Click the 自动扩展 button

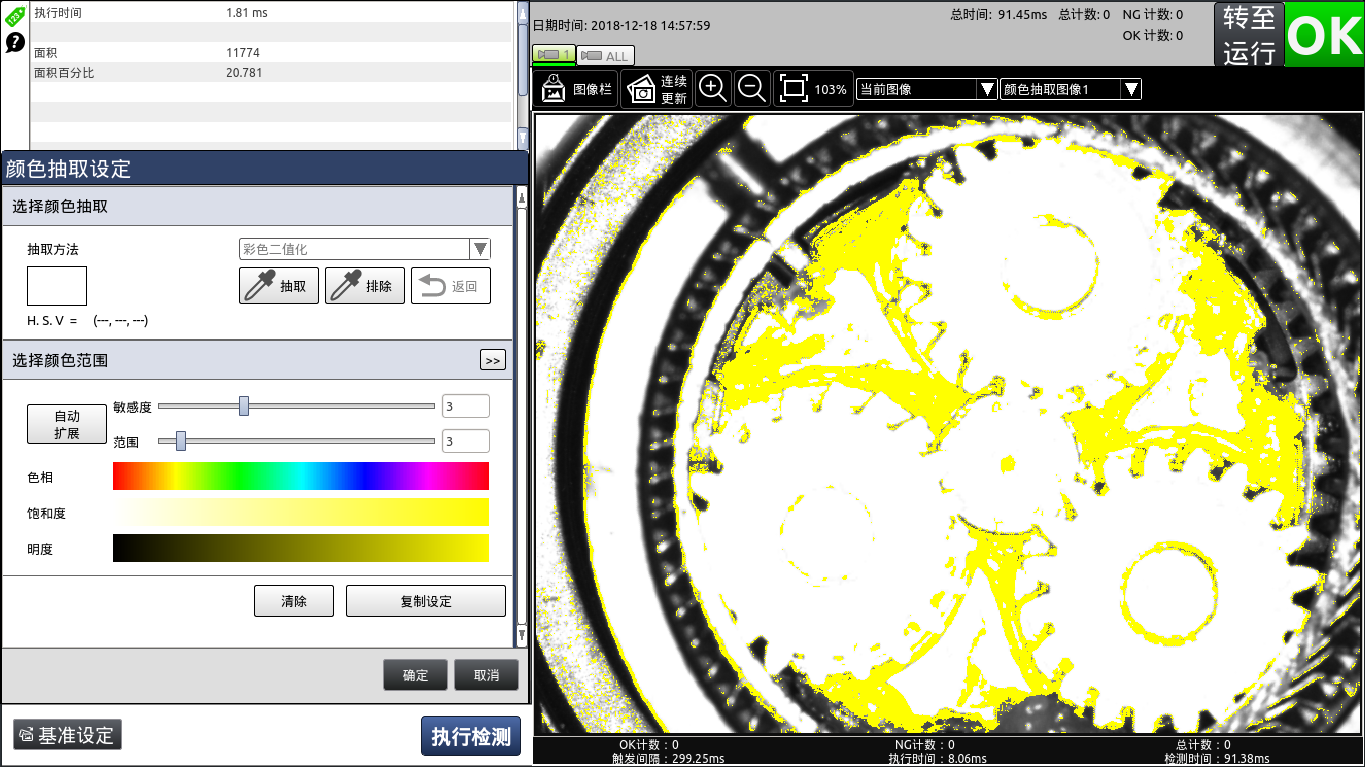coord(66,424)
